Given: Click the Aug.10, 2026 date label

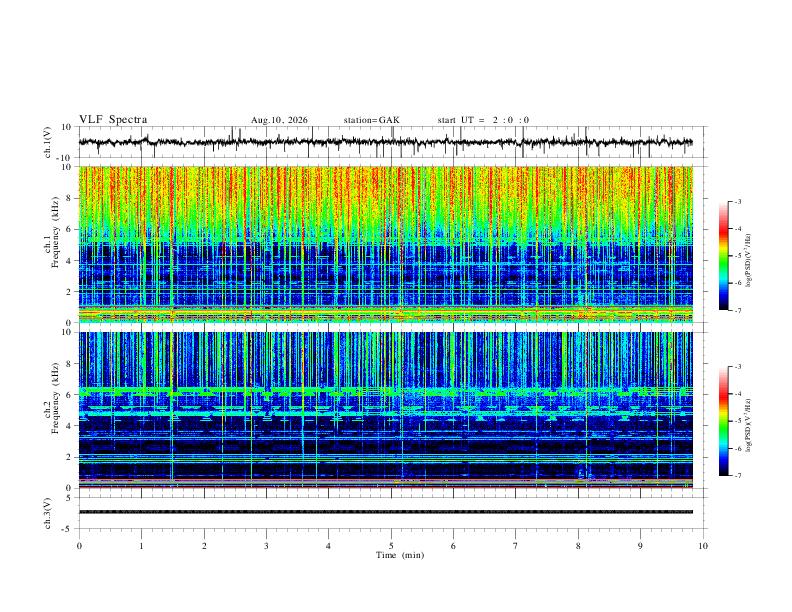Looking at the screenshot, I should (279, 120).
